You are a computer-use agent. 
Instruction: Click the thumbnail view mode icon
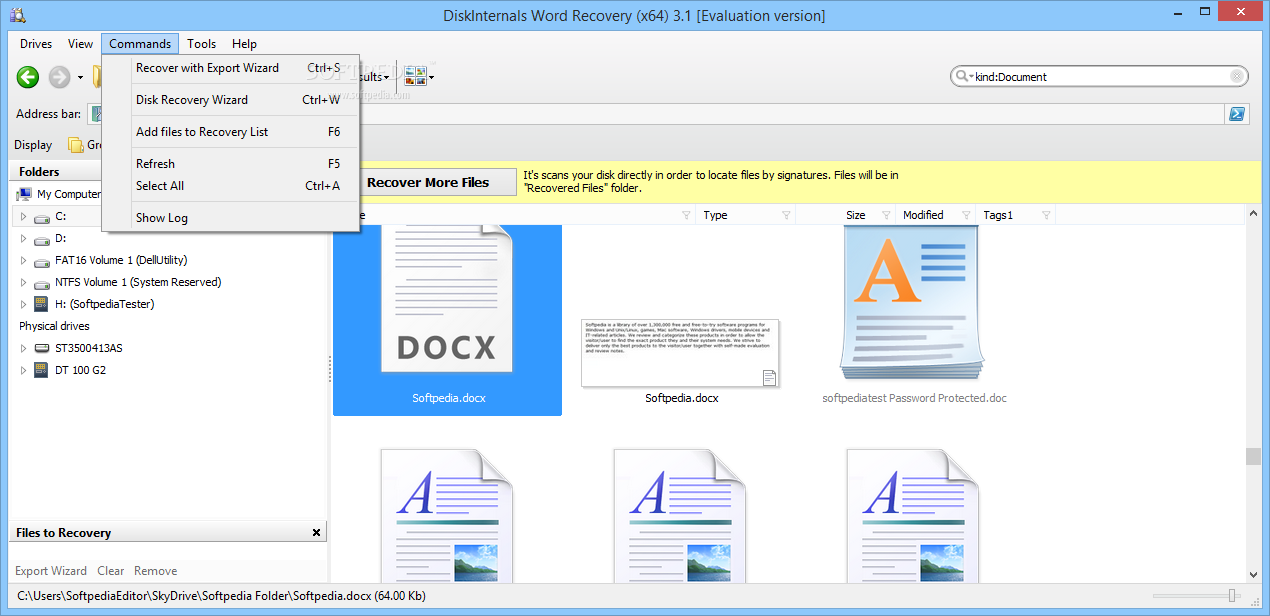(415, 76)
